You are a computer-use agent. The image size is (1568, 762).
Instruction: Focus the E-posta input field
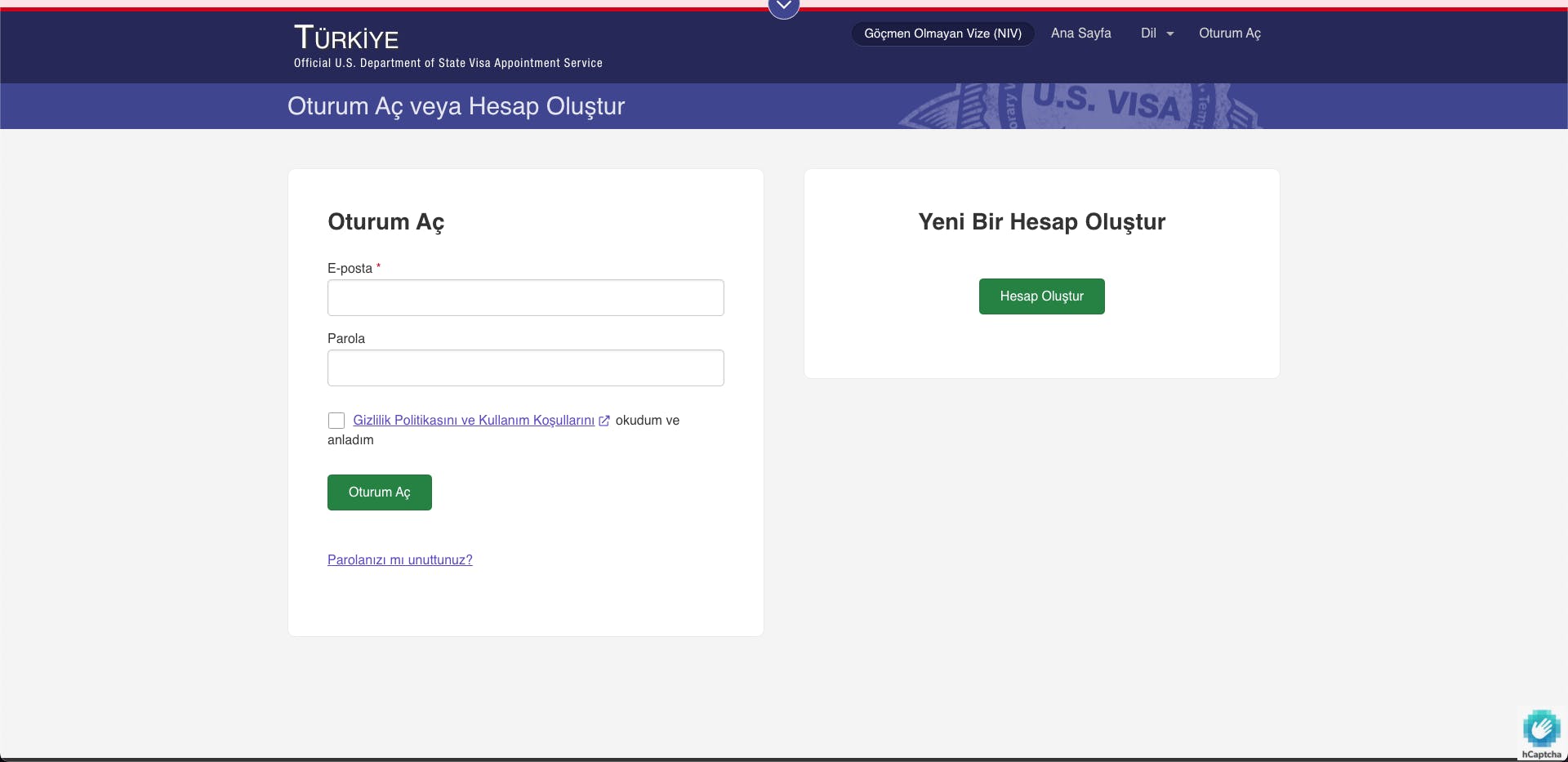click(525, 298)
